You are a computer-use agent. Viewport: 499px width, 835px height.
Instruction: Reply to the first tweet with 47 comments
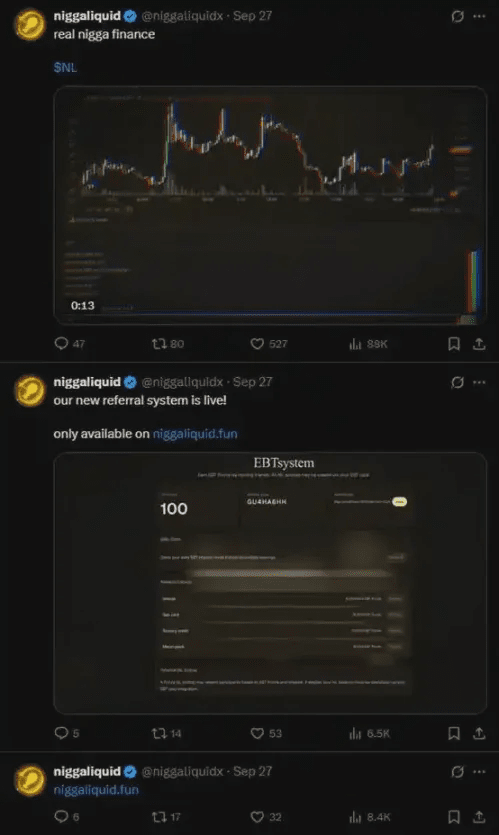click(69, 344)
